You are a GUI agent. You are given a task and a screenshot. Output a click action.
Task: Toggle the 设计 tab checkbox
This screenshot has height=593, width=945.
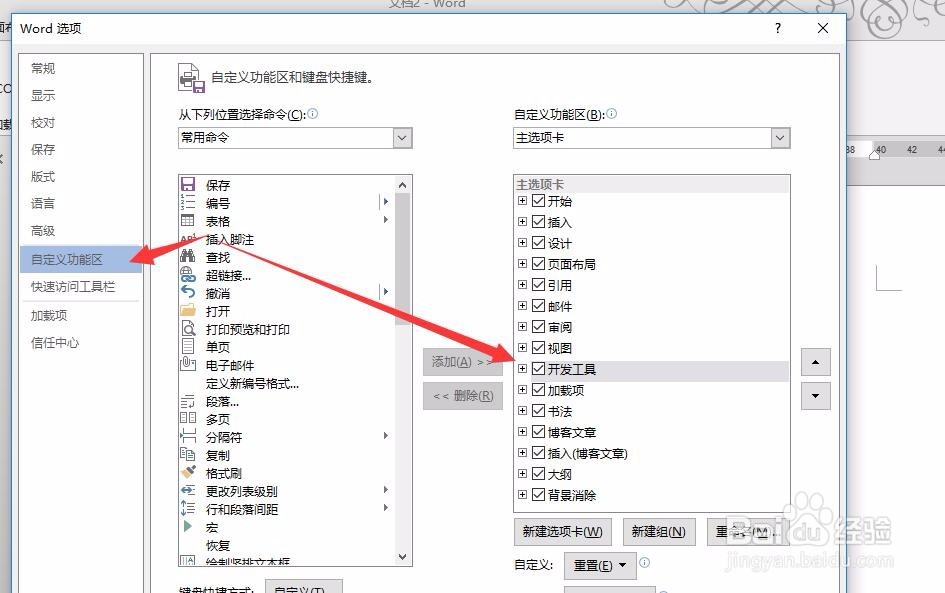click(538, 242)
